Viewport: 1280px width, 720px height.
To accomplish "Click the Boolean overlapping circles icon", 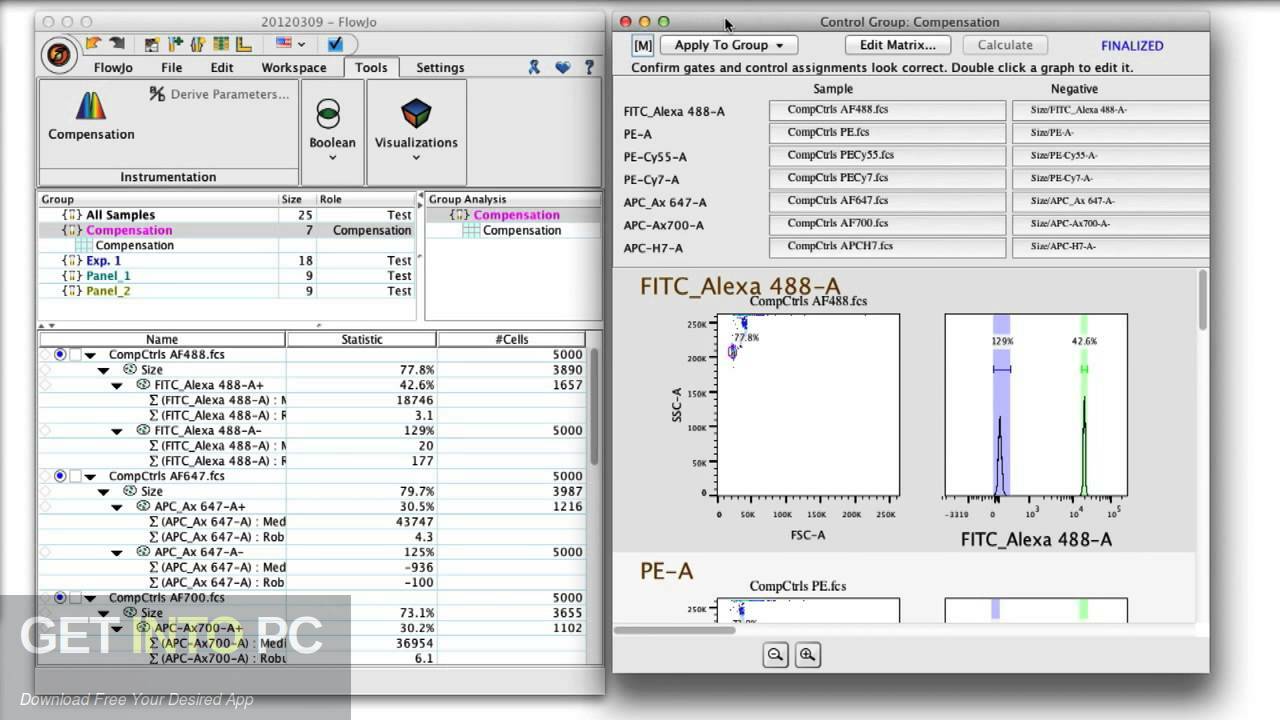I will coord(328,114).
